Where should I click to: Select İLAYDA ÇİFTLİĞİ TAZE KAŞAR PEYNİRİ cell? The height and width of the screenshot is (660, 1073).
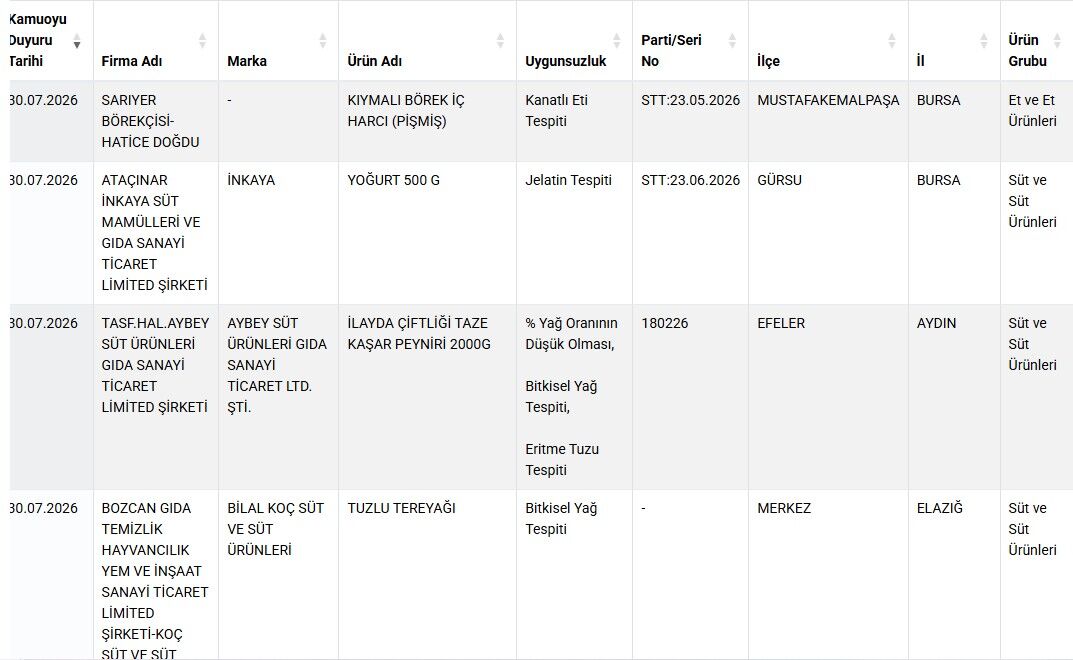click(x=427, y=397)
